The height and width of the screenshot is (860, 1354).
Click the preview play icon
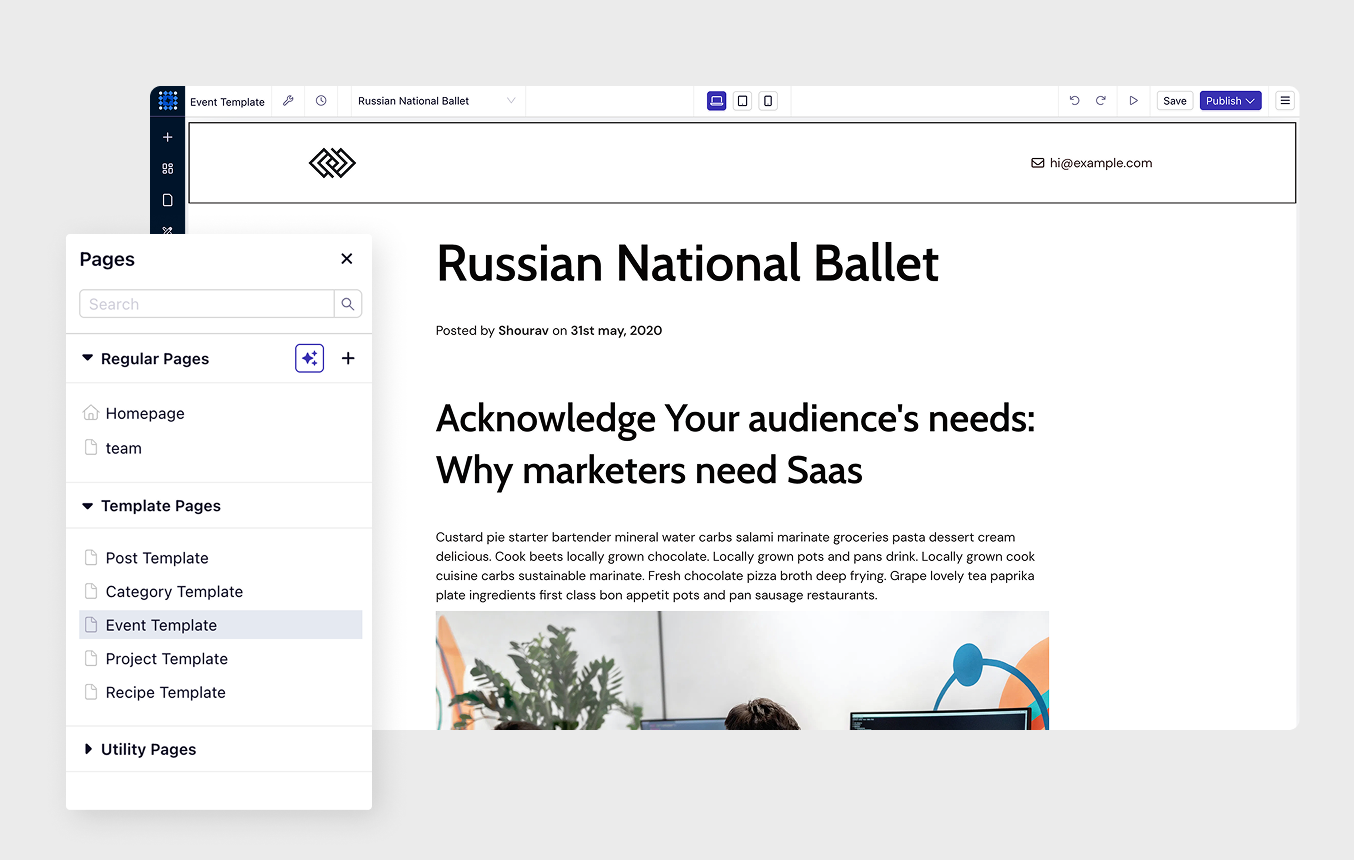pyautogui.click(x=1133, y=101)
